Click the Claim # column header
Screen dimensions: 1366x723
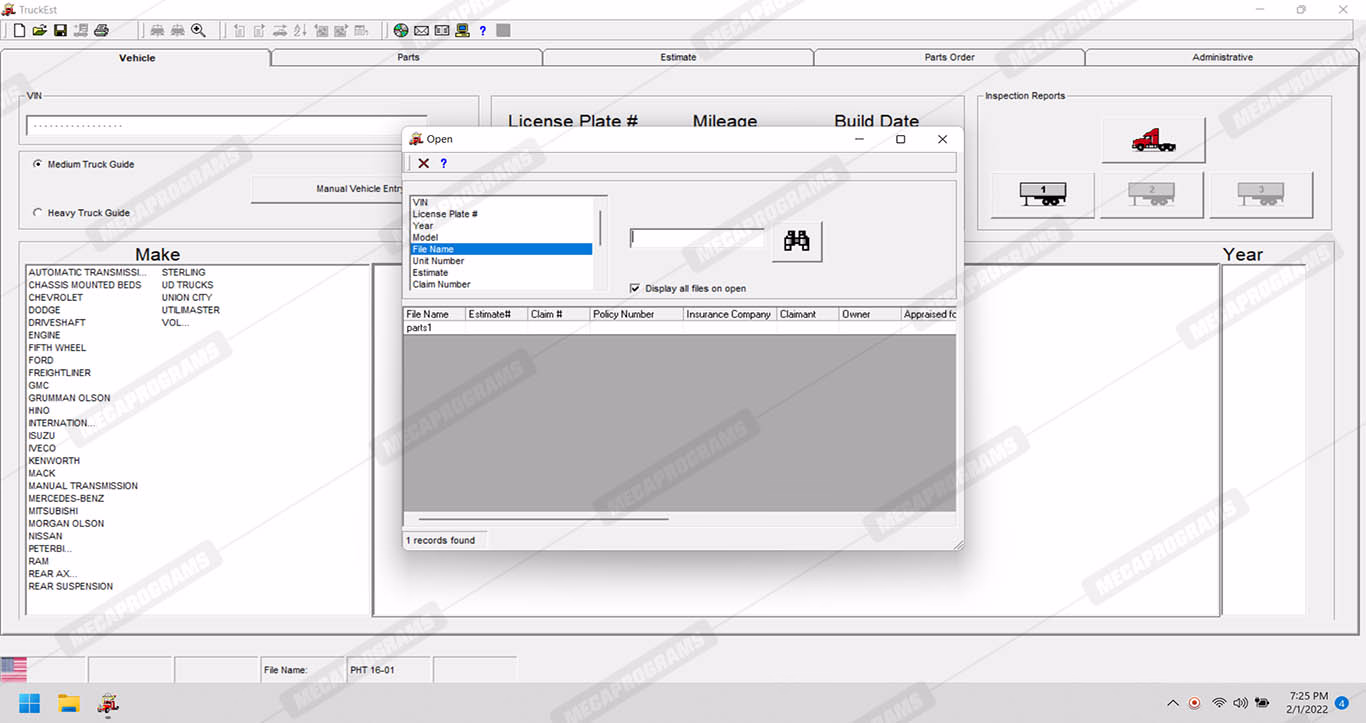click(559, 314)
